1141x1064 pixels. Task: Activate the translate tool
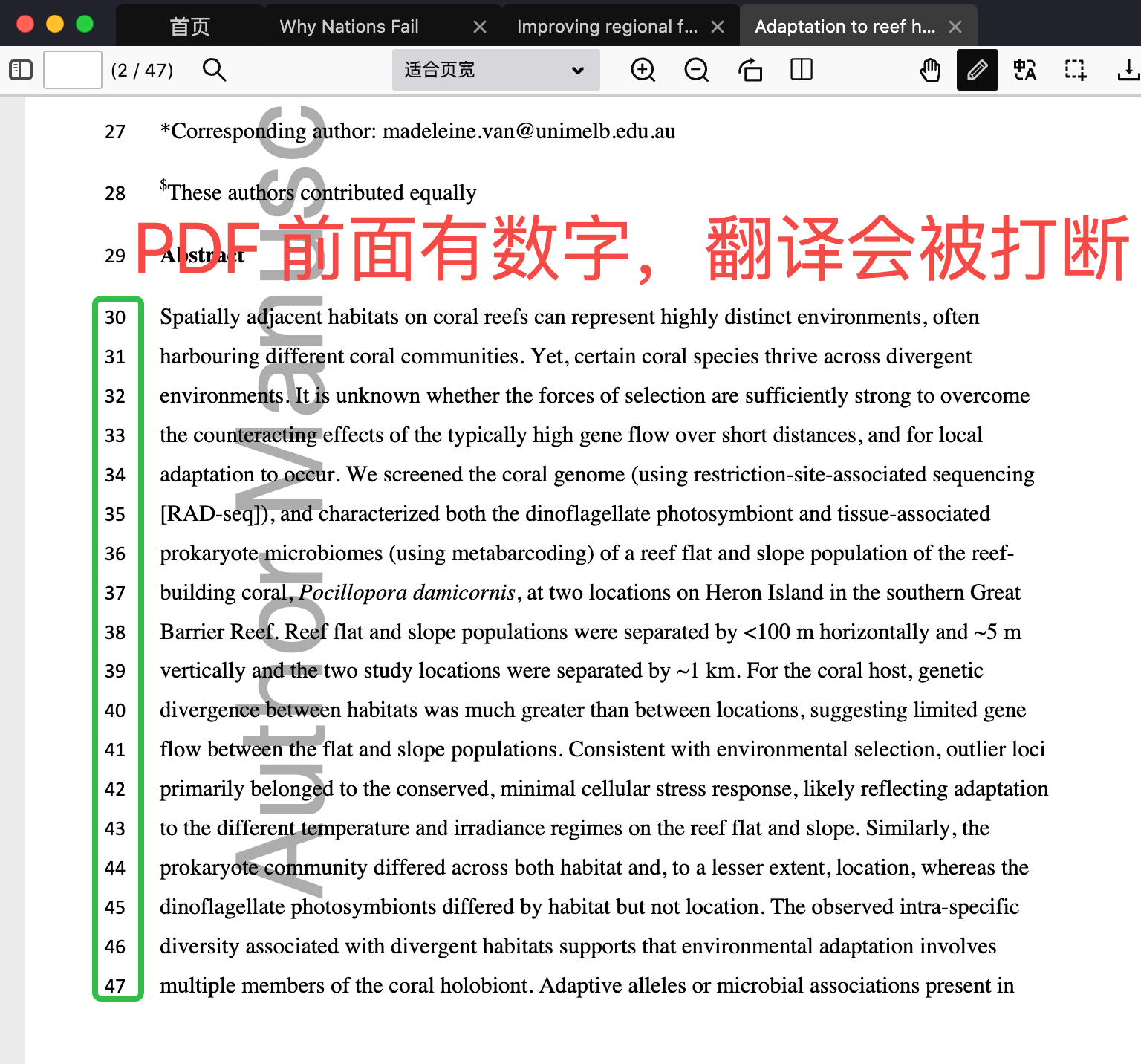[x=1025, y=70]
